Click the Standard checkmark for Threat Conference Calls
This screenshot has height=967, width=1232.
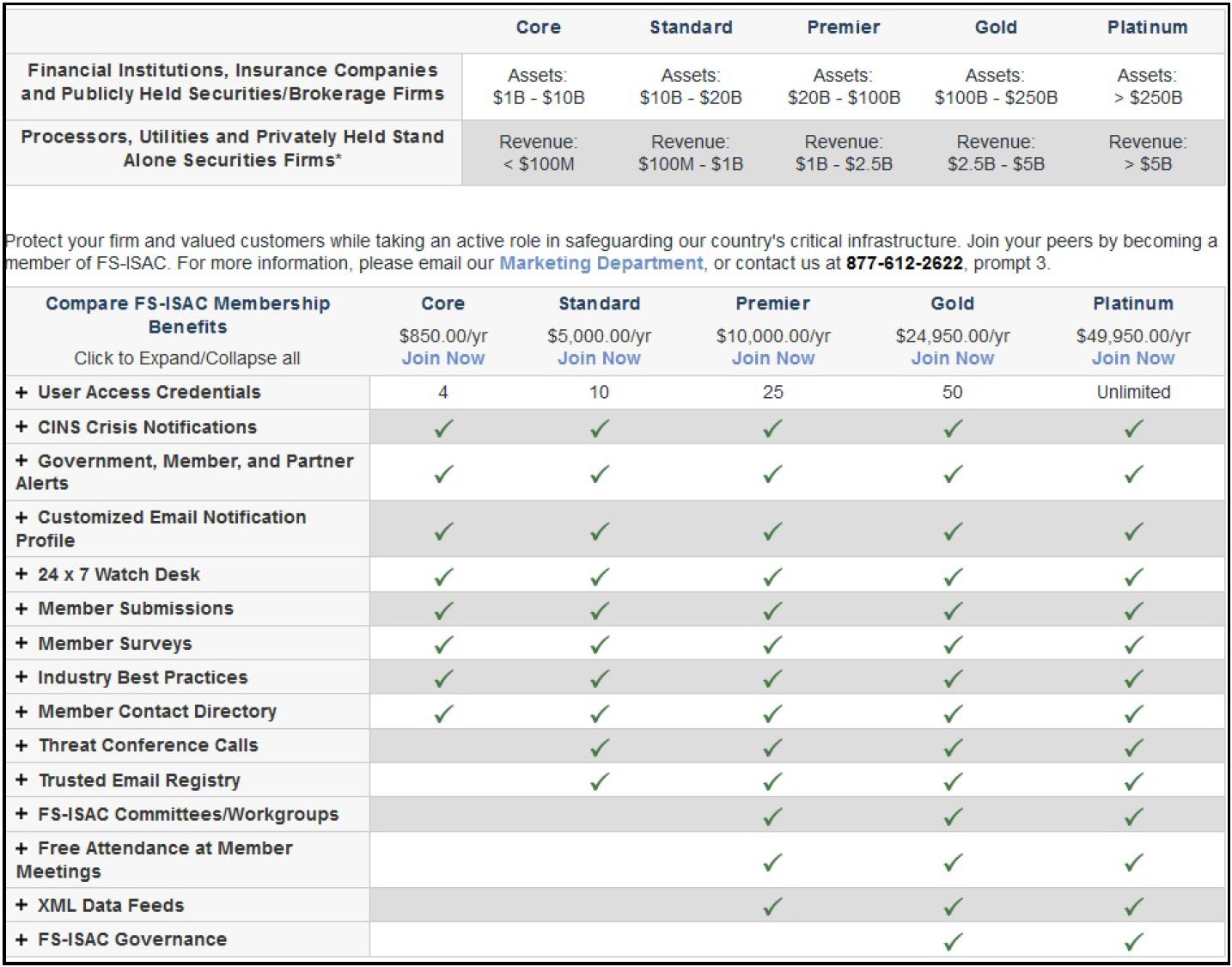(x=599, y=747)
